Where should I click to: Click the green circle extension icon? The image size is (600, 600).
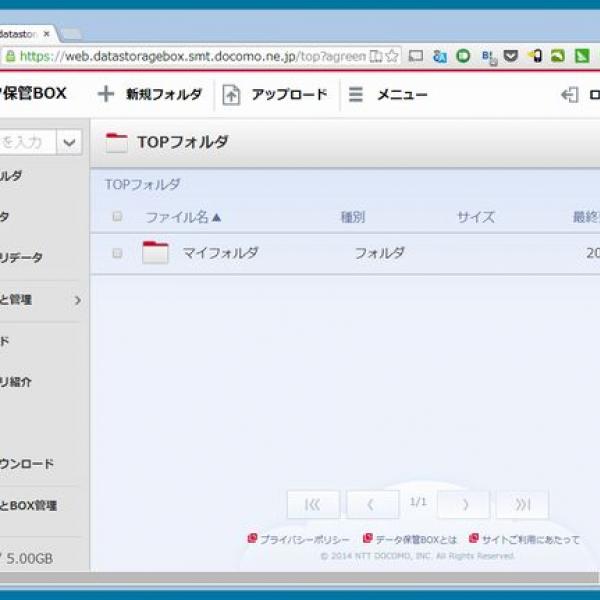[463, 57]
